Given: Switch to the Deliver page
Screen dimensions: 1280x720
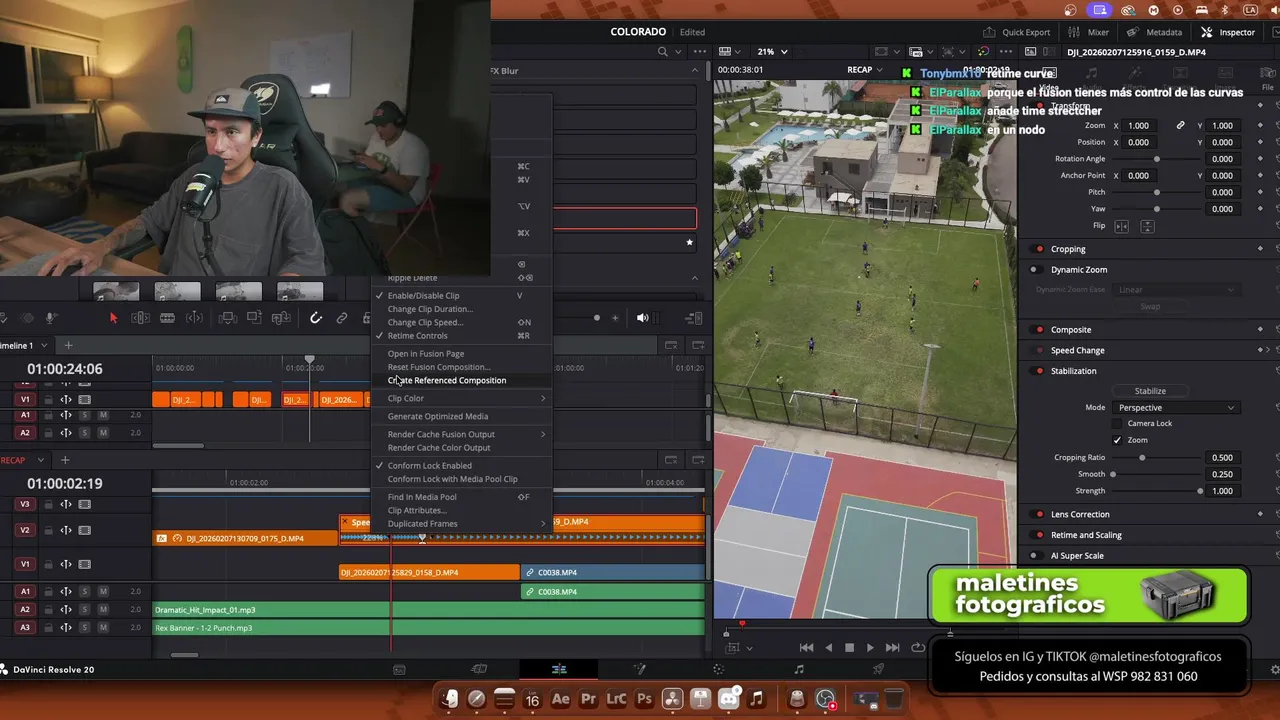Looking at the screenshot, I should tap(878, 669).
